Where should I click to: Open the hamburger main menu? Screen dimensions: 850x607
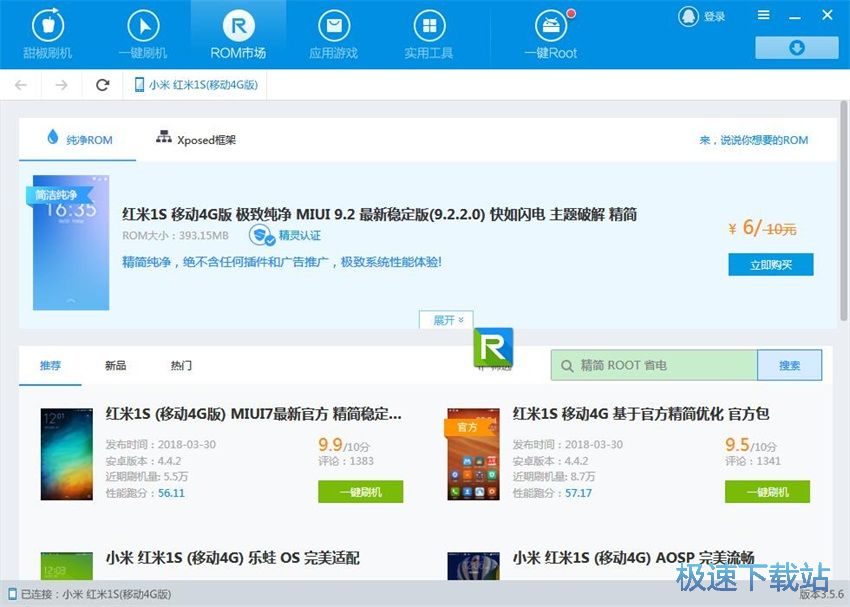pos(763,15)
